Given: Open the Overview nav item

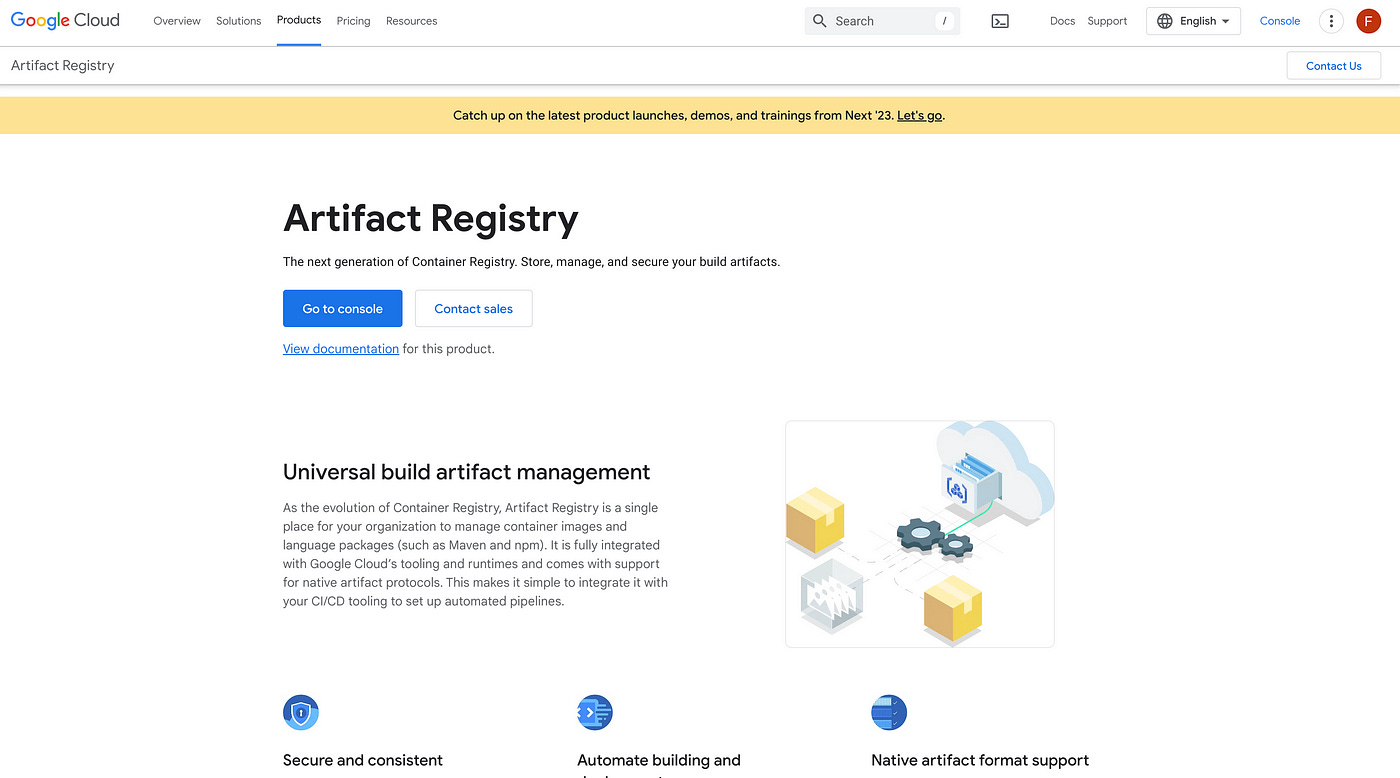Looking at the screenshot, I should (x=177, y=21).
